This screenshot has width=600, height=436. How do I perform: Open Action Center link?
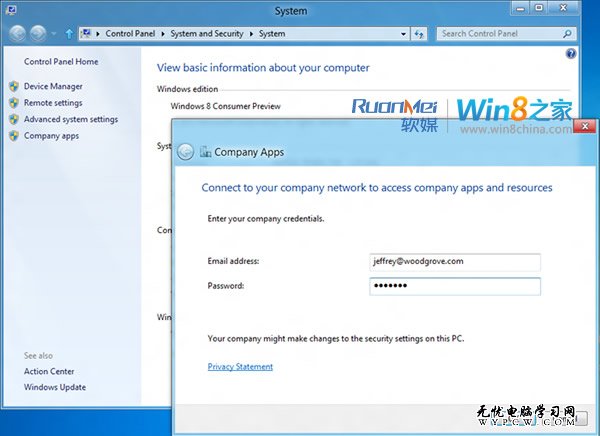[49, 371]
